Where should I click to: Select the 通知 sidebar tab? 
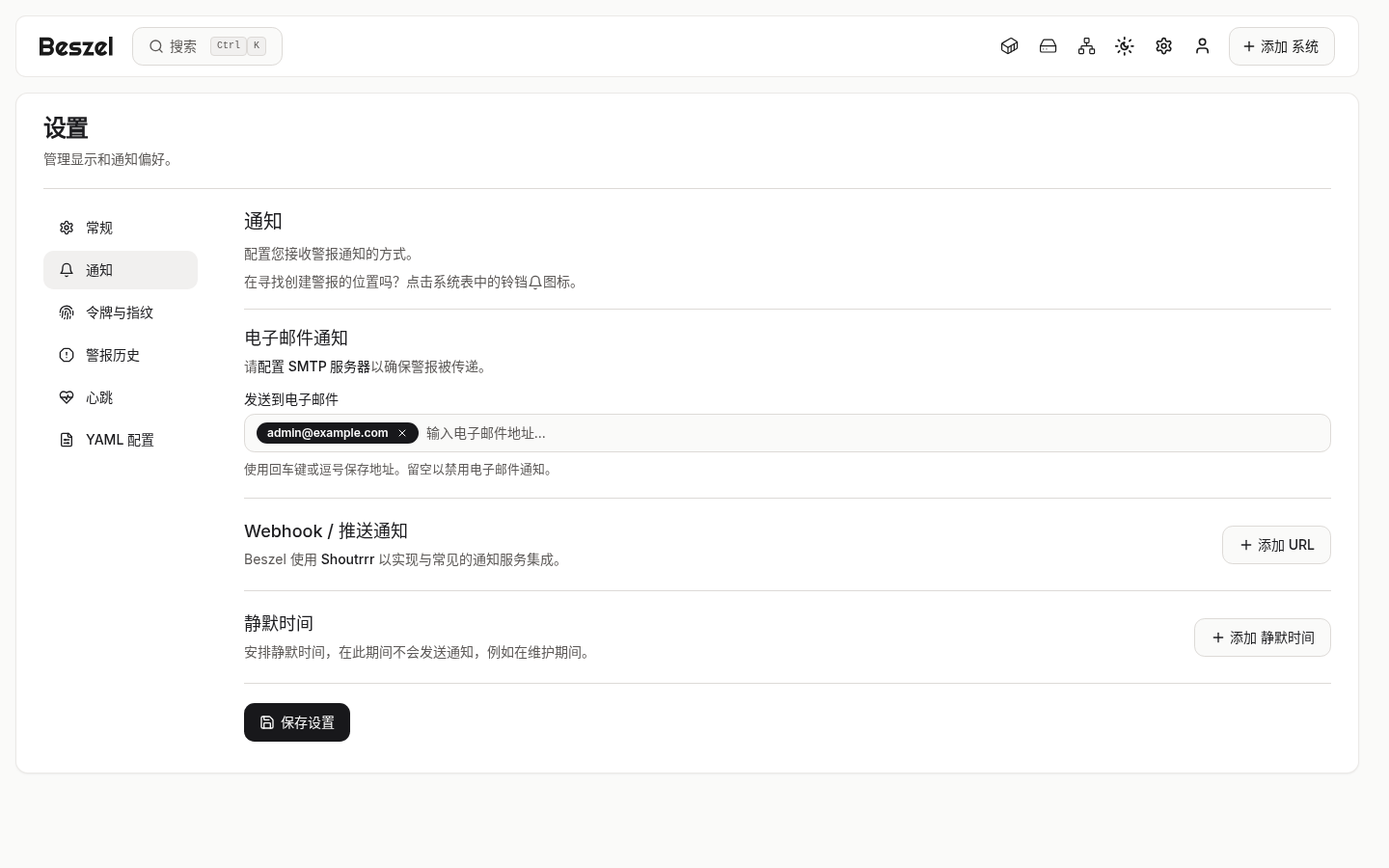(121, 270)
